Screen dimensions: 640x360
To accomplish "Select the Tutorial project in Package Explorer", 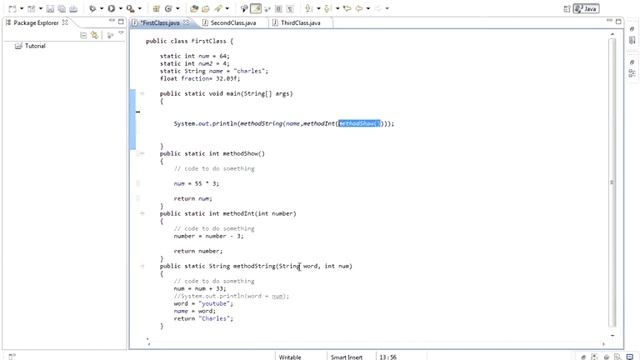I will click(30, 46).
